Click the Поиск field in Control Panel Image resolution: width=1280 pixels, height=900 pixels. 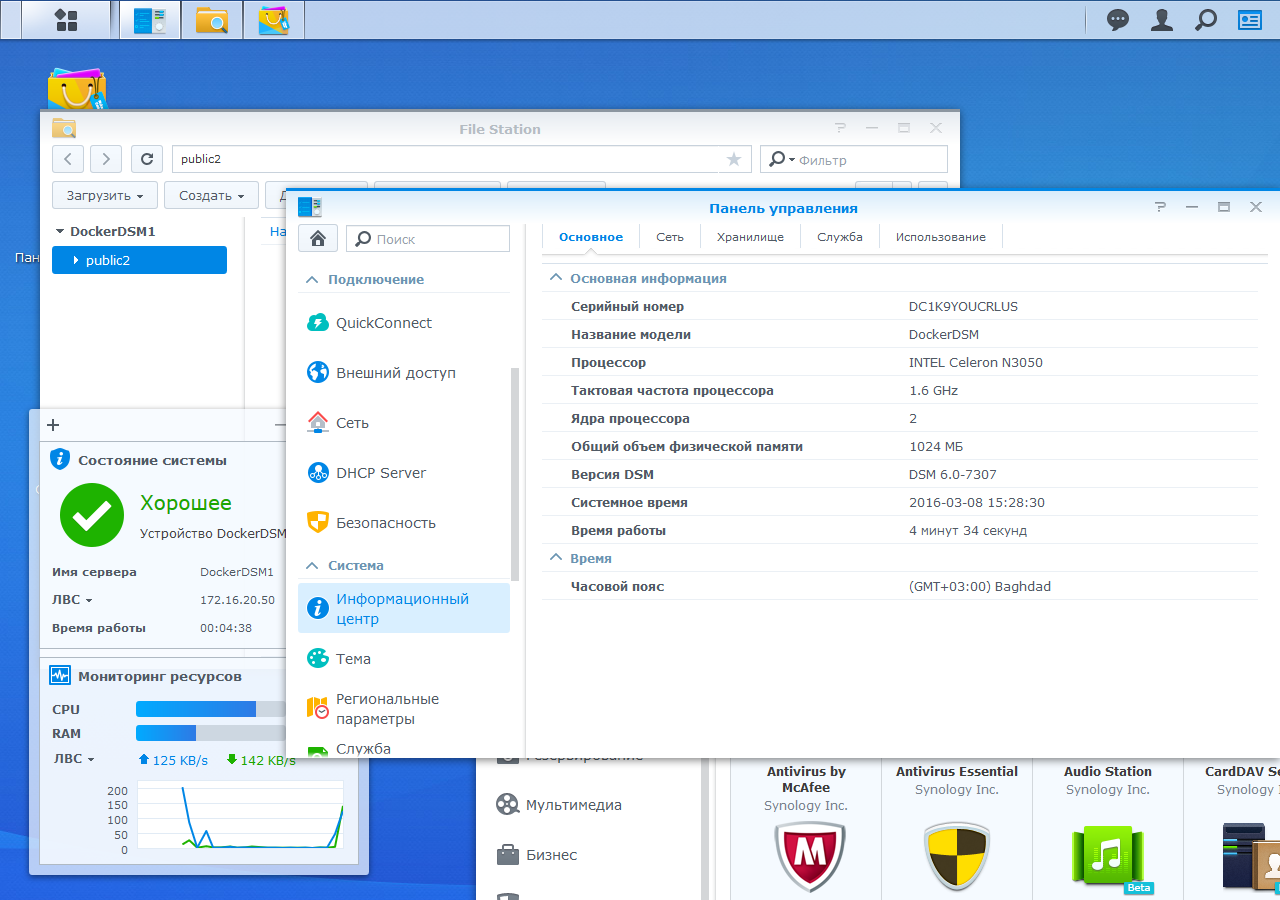(428, 239)
